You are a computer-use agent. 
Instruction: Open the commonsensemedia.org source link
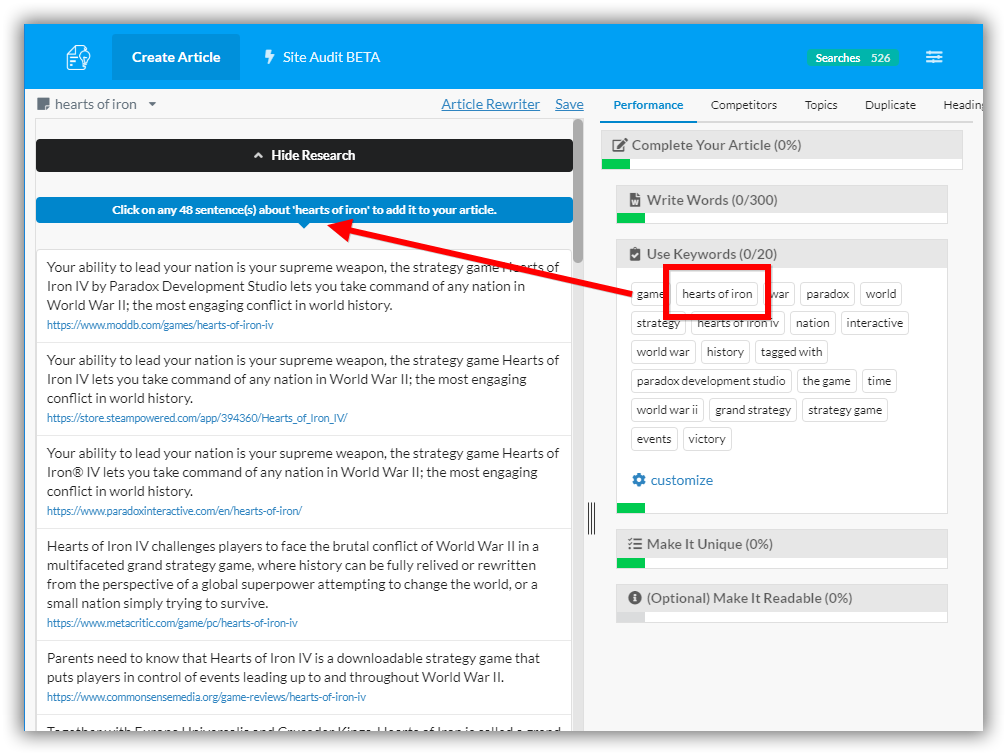(x=206, y=697)
